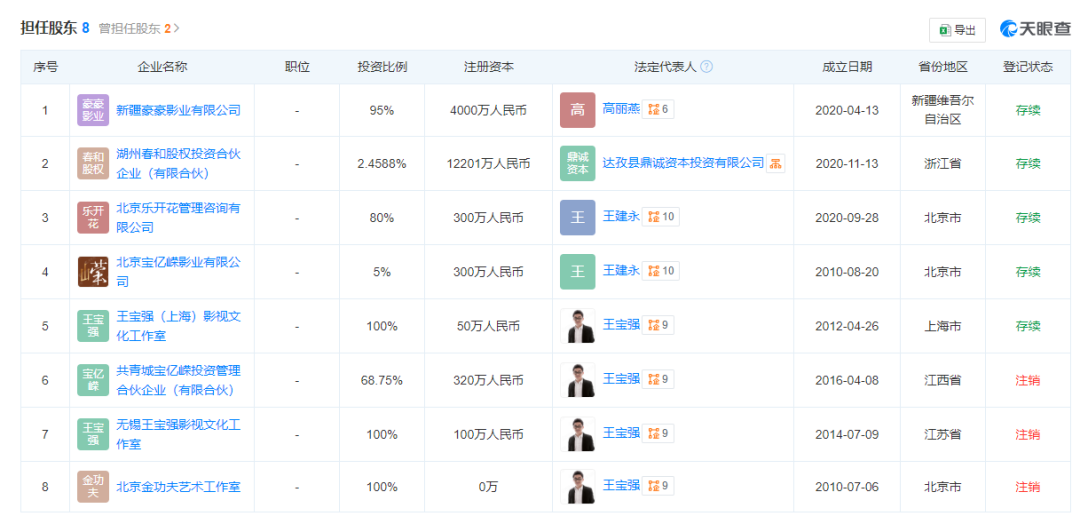
Task: Click the 鼎诚资本 legal representative logo
Action: click(577, 164)
